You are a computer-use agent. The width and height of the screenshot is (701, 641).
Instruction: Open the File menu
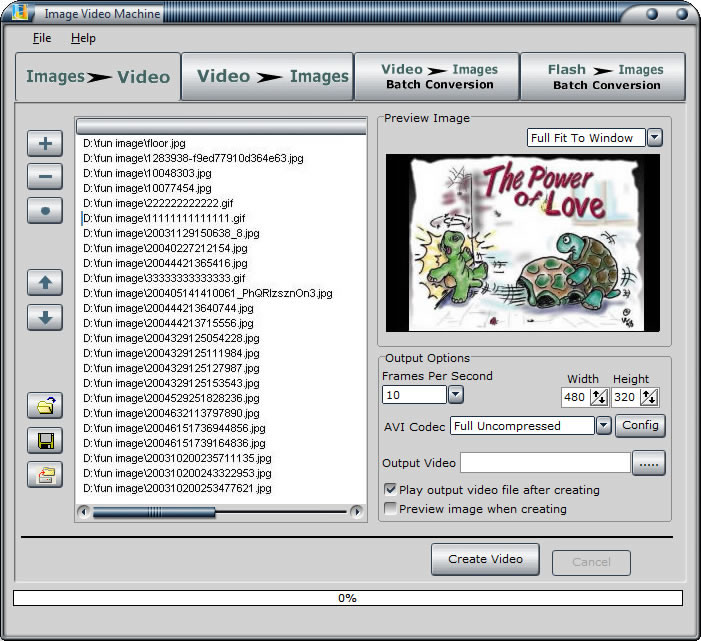[x=41, y=38]
